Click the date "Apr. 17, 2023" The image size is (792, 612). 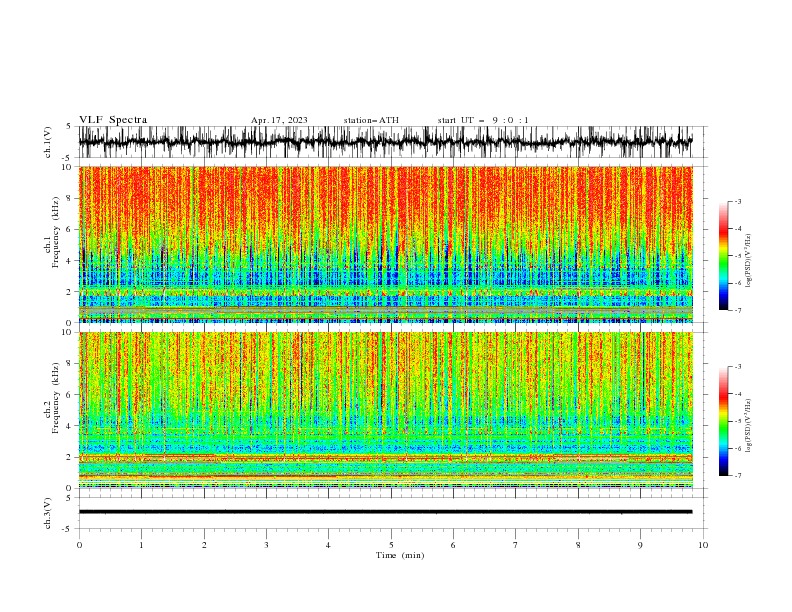[279, 120]
